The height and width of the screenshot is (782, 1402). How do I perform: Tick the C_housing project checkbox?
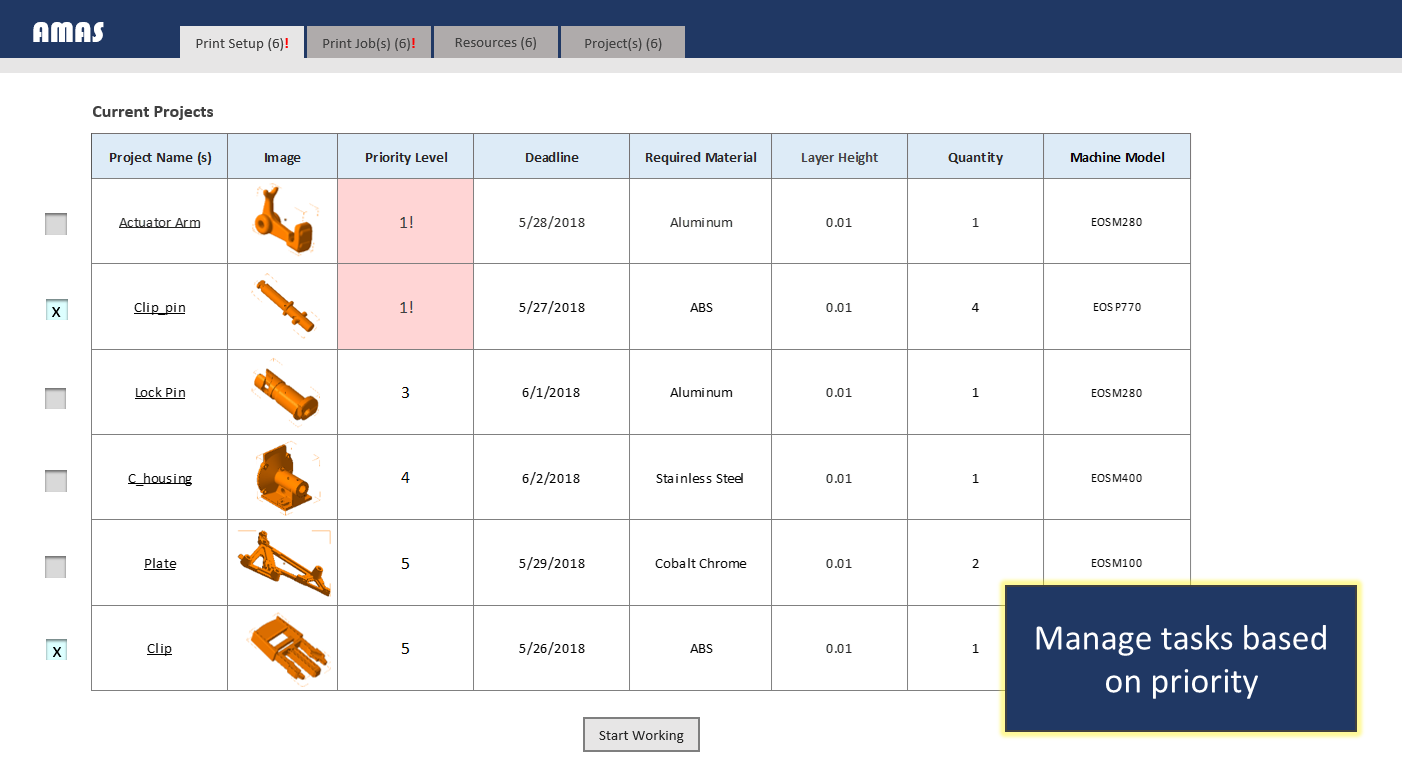pyautogui.click(x=56, y=481)
